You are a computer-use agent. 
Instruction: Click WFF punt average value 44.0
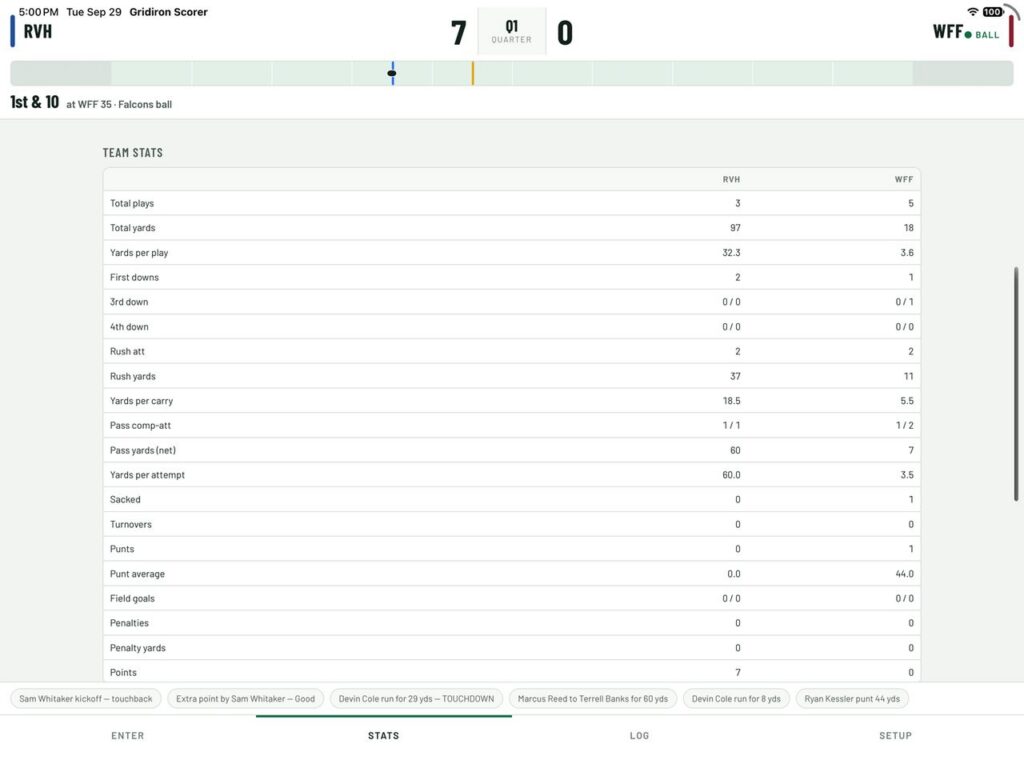coord(904,574)
